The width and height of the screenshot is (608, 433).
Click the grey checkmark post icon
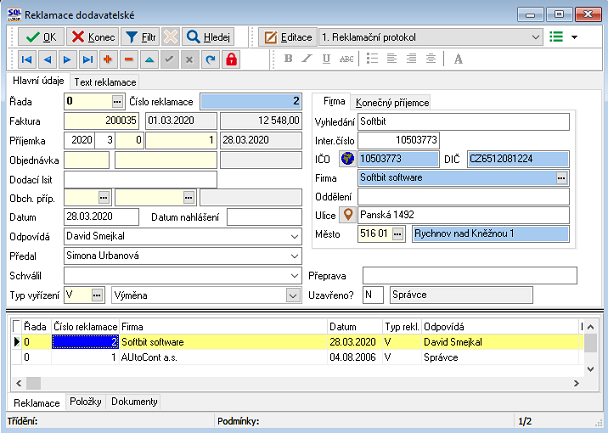pyautogui.click(x=169, y=60)
